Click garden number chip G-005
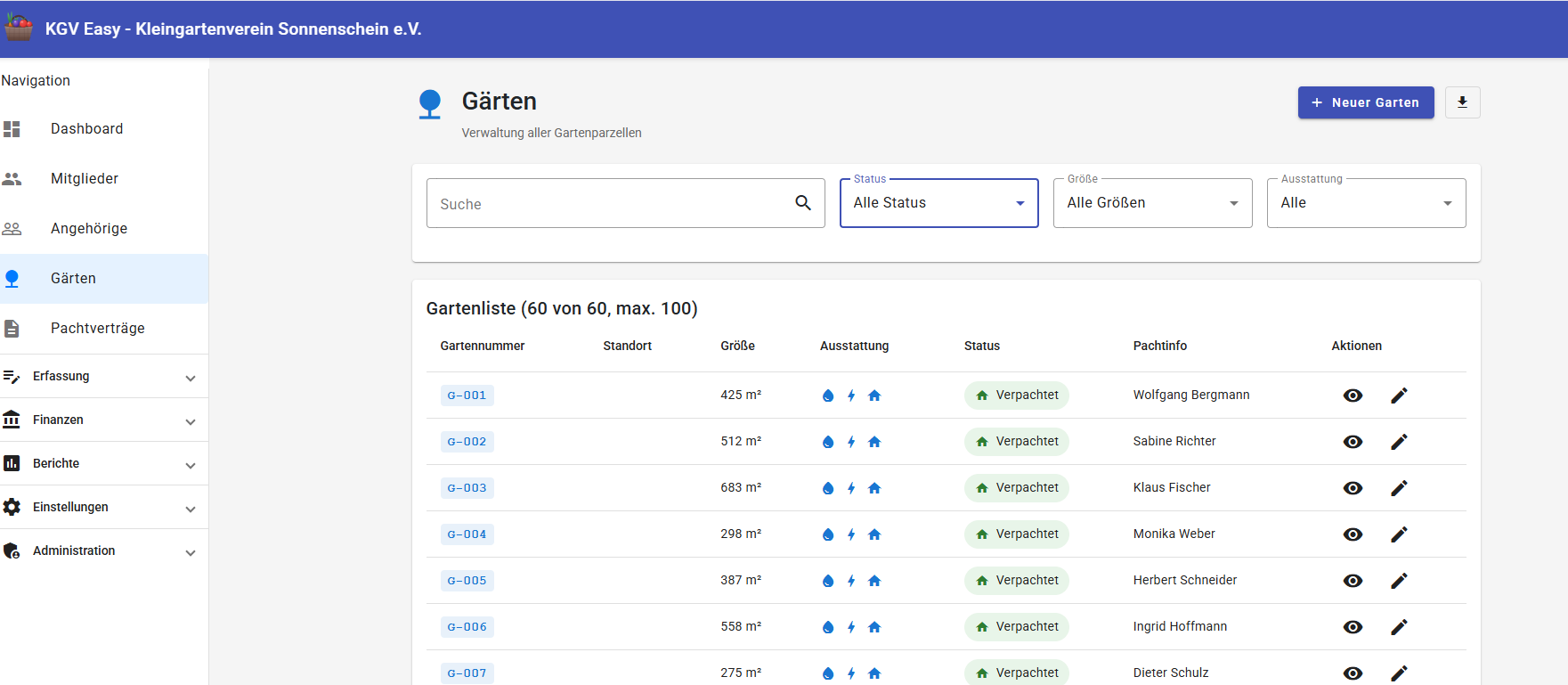This screenshot has width=1568, height=685. tap(467, 581)
